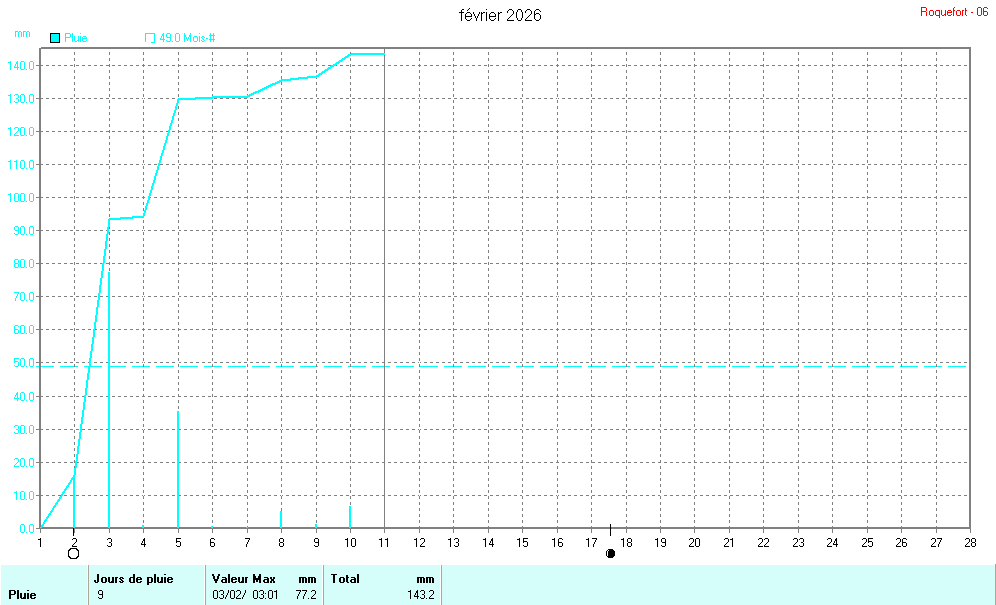Click the vertical marker line at day 11

point(385,300)
